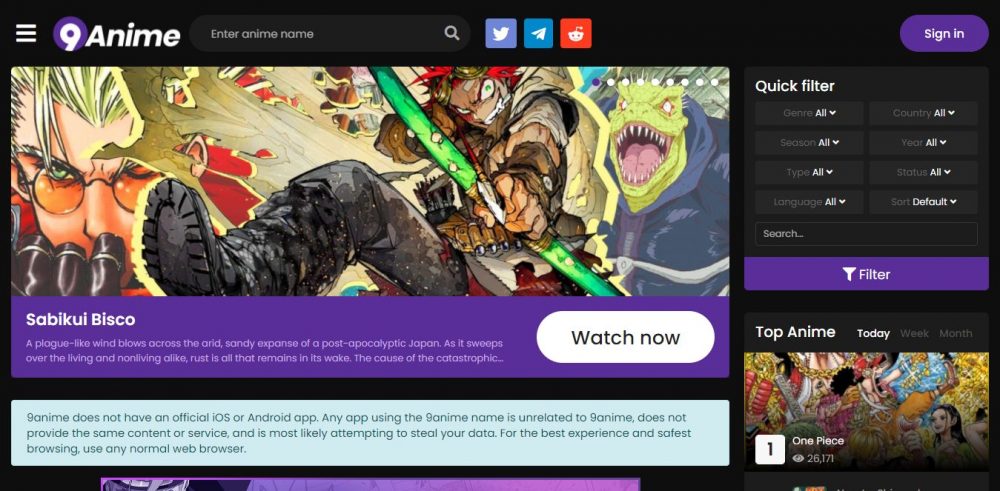Open the One Piece top anime entry
This screenshot has height=491, width=1000.
(818, 441)
